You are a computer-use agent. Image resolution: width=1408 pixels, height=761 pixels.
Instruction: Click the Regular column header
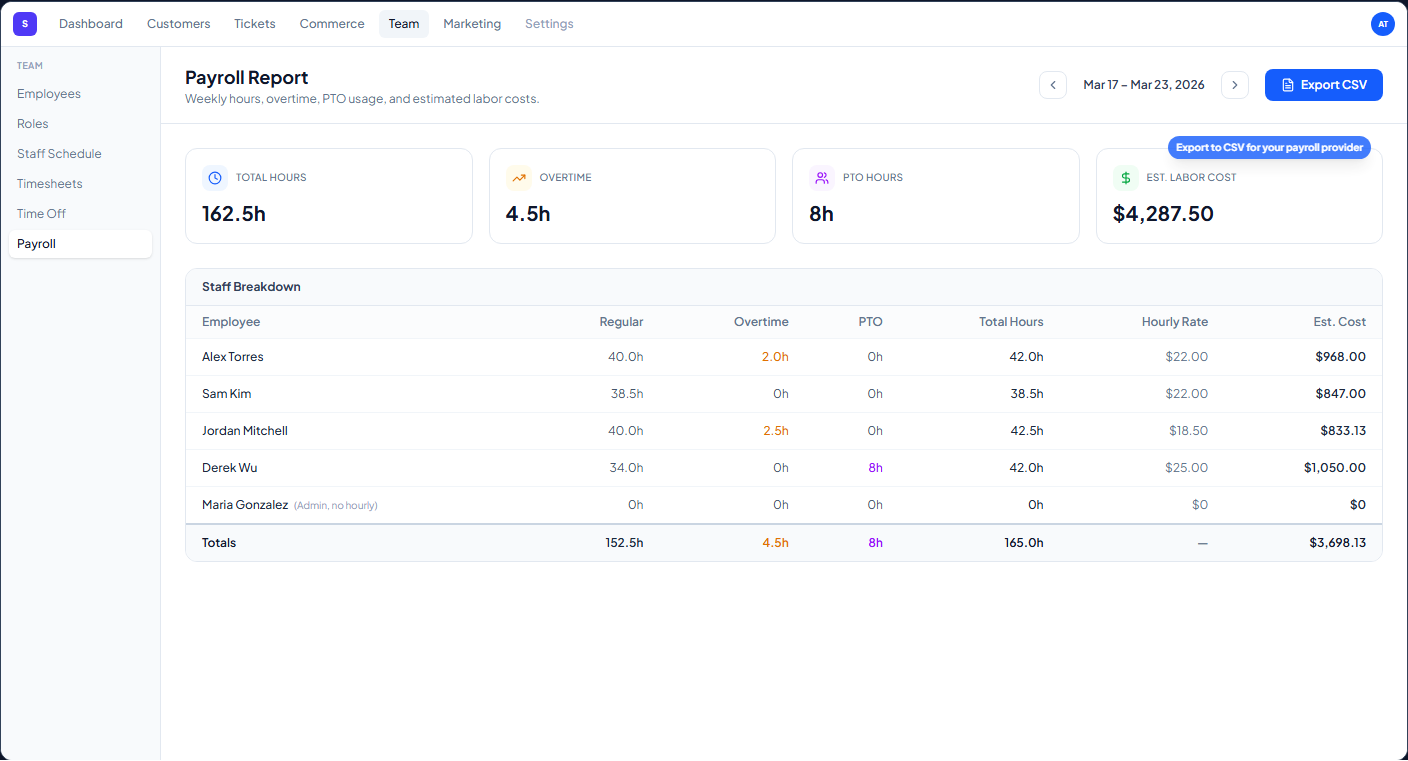pos(621,322)
